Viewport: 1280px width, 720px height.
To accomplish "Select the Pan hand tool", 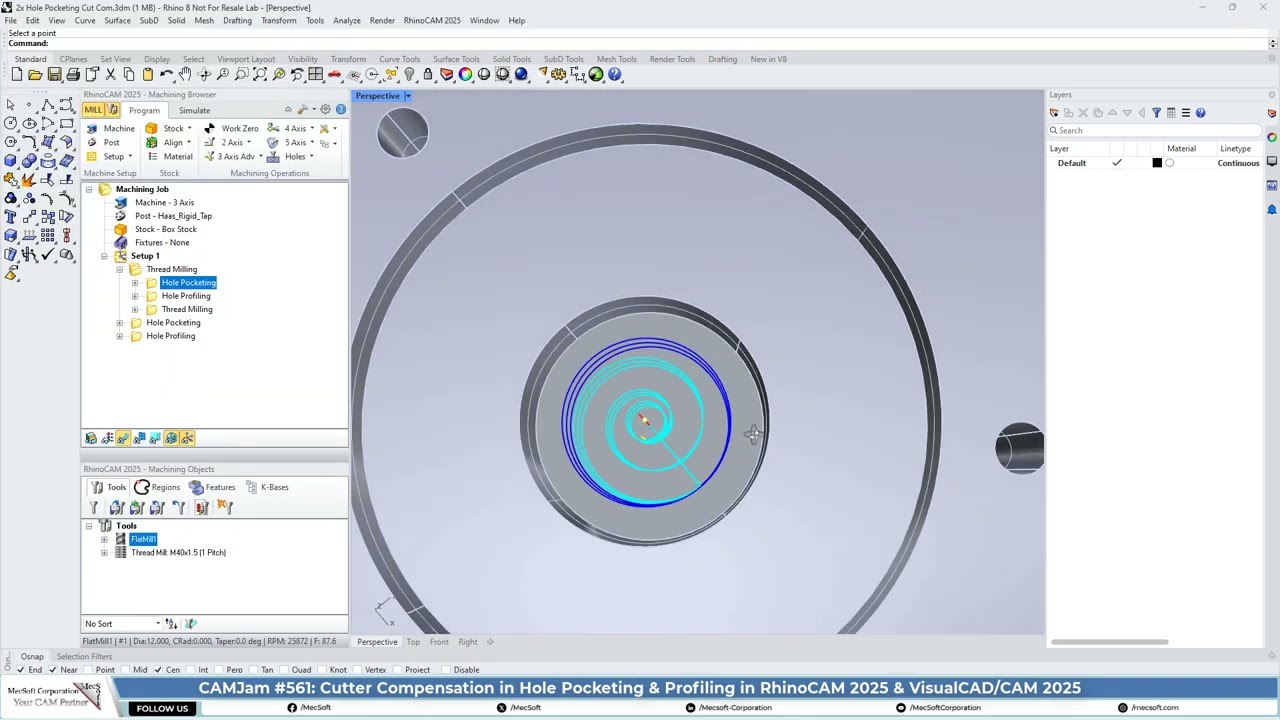I will tap(185, 75).
